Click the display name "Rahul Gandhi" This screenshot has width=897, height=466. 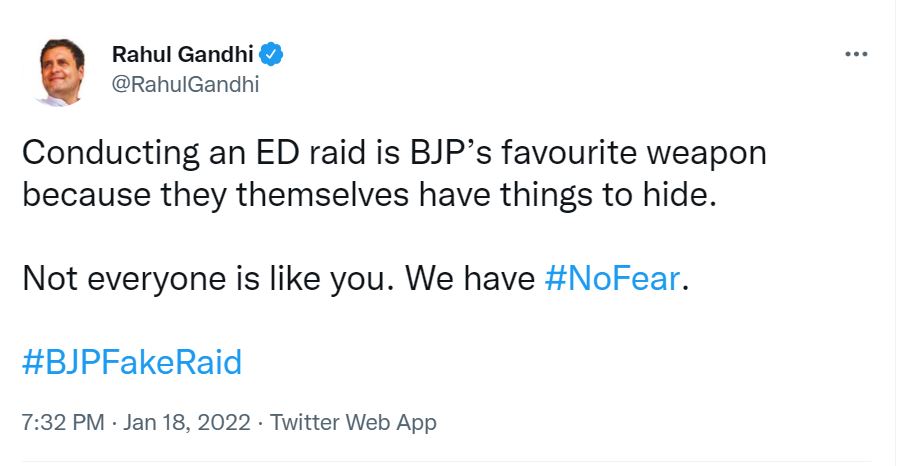pos(183,54)
